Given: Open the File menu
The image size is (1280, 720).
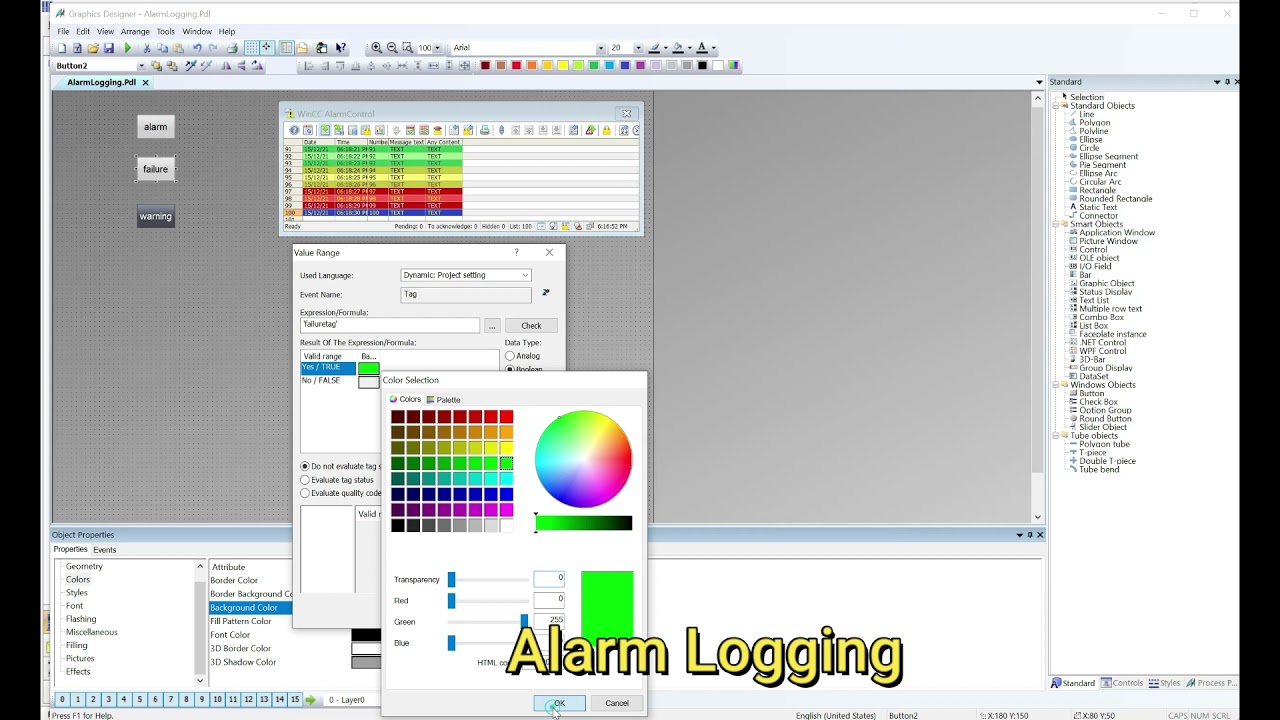Looking at the screenshot, I should [63, 32].
